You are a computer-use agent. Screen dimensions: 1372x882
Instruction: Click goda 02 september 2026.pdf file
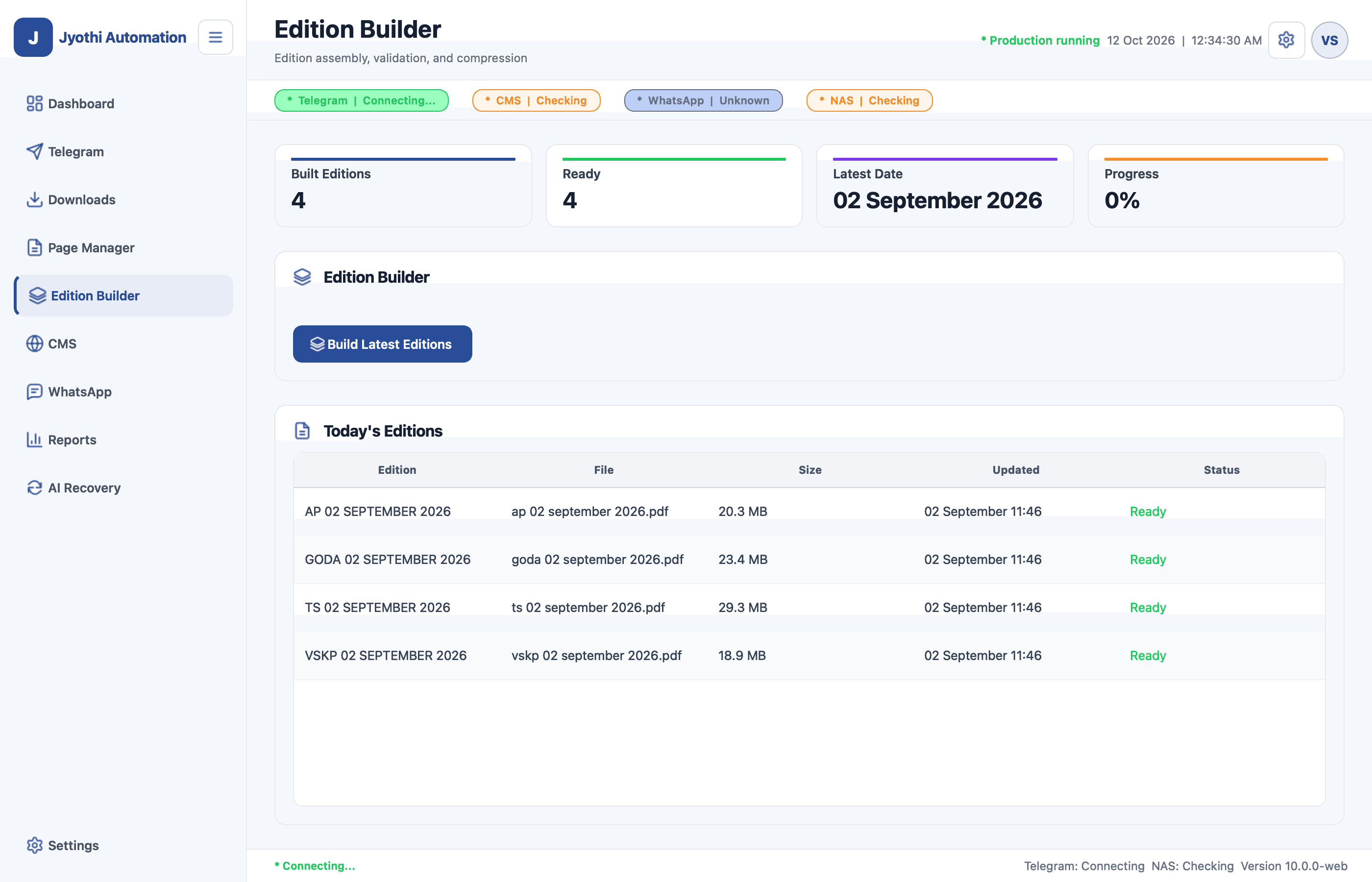597,560
